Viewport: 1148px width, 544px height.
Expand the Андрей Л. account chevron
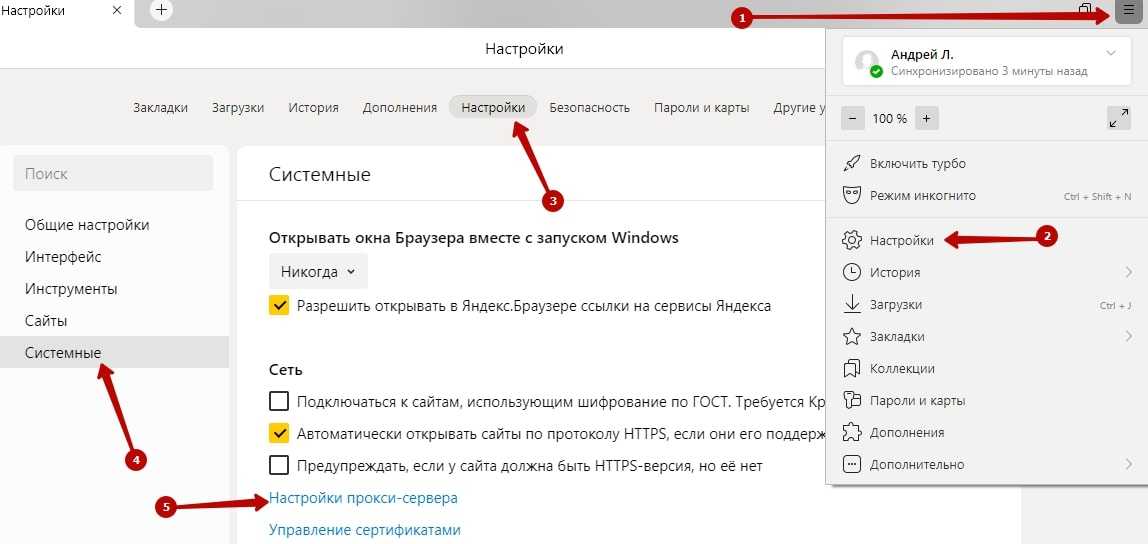coord(1111,53)
